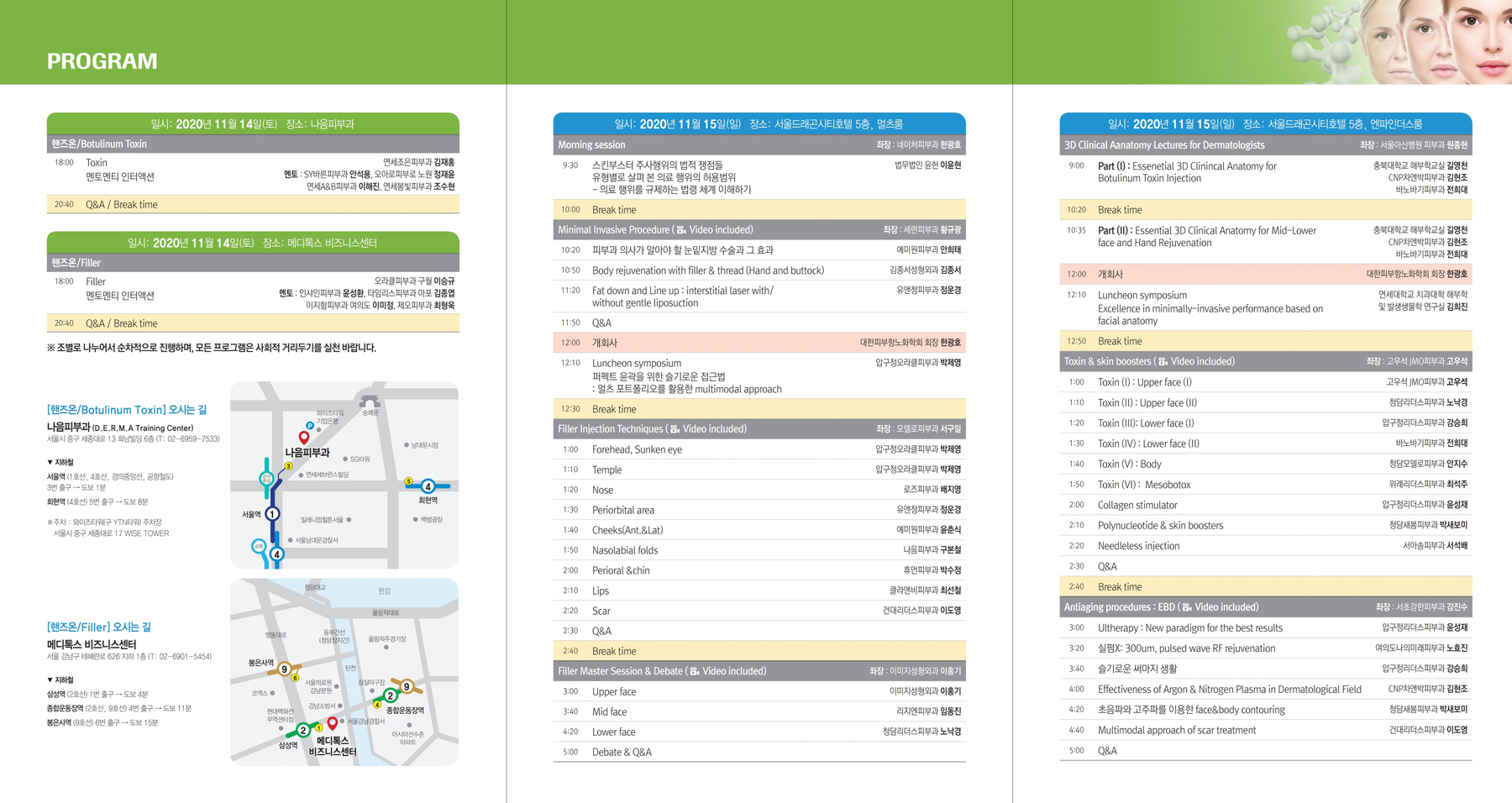Open the [핸즈온/Botulinum Toxin] 오시는 길 heading
This screenshot has height=803, width=1512.
click(127, 410)
